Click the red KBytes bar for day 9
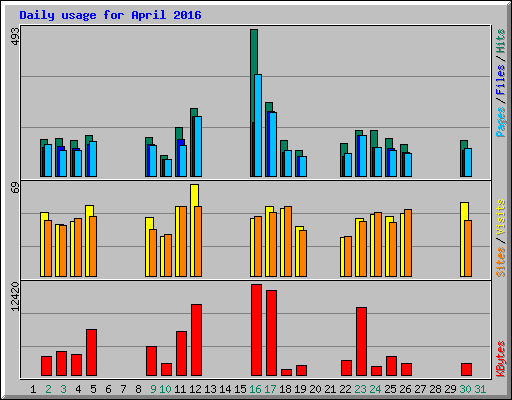 [151, 361]
